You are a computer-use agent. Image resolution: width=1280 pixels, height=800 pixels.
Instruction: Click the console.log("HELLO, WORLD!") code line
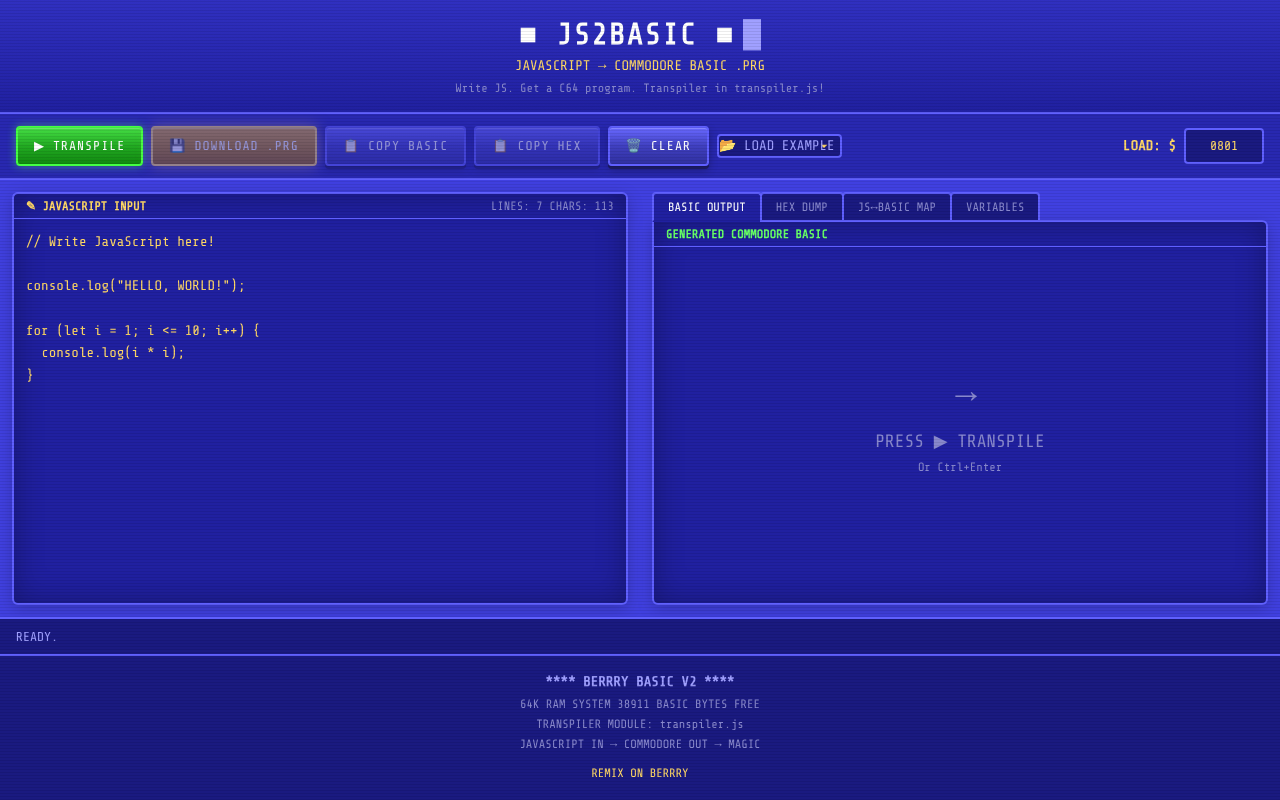point(136,286)
